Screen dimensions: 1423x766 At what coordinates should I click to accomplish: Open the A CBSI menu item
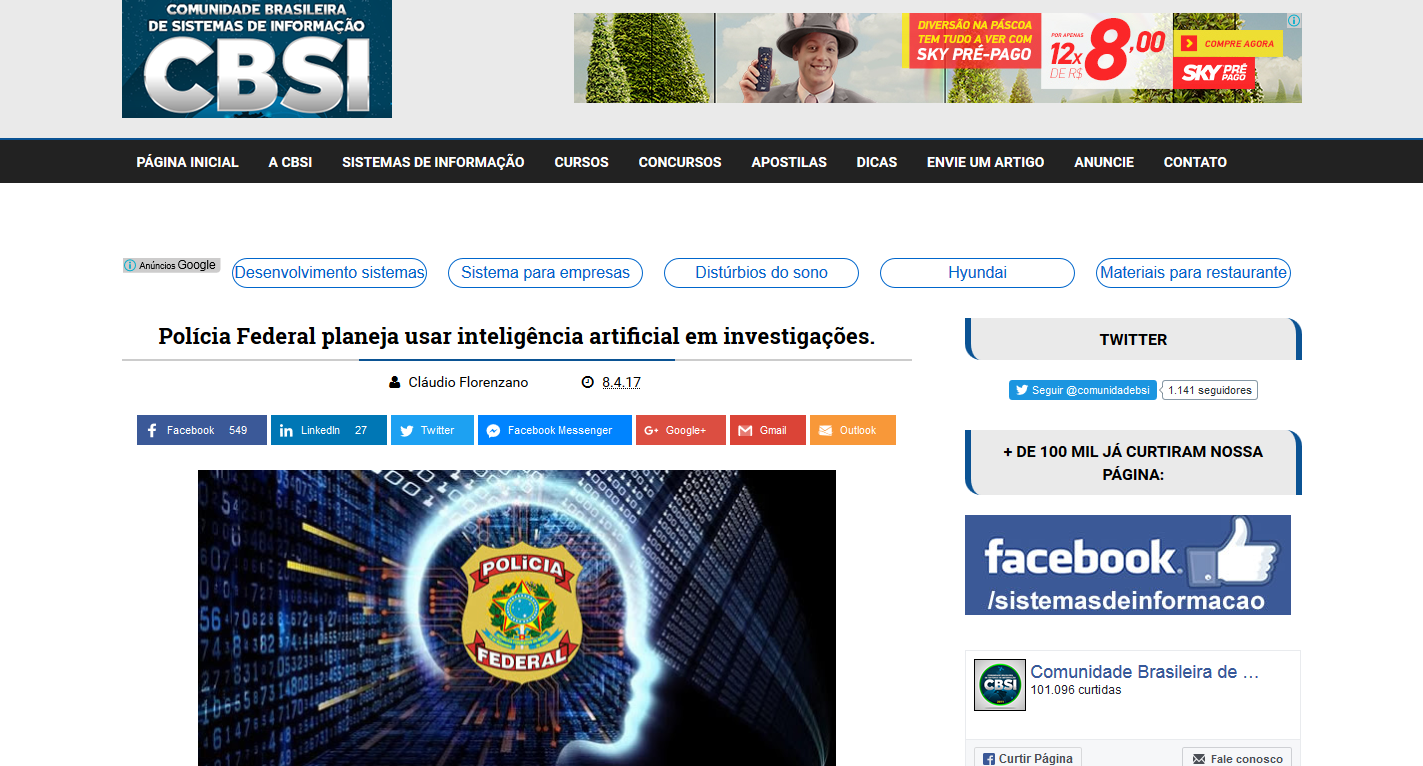pos(290,162)
